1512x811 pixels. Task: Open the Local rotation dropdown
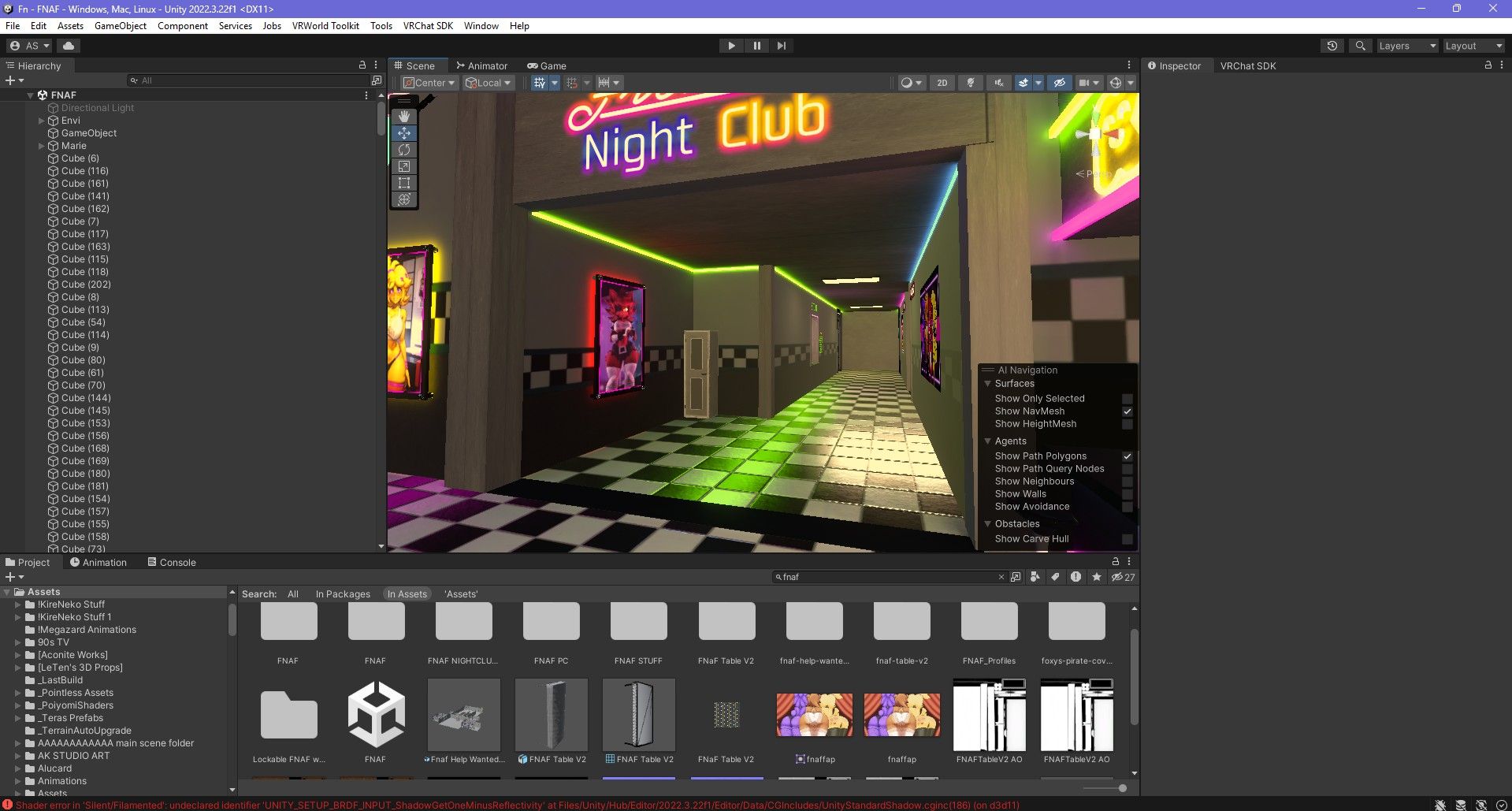tap(489, 83)
